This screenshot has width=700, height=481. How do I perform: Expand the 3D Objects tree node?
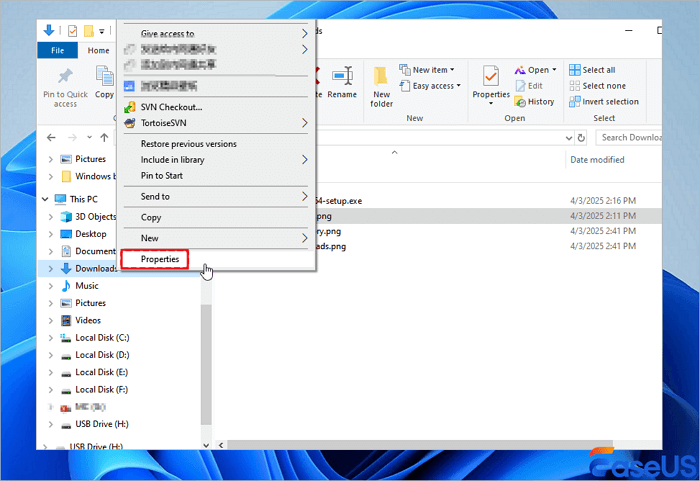pyautogui.click(x=50, y=217)
